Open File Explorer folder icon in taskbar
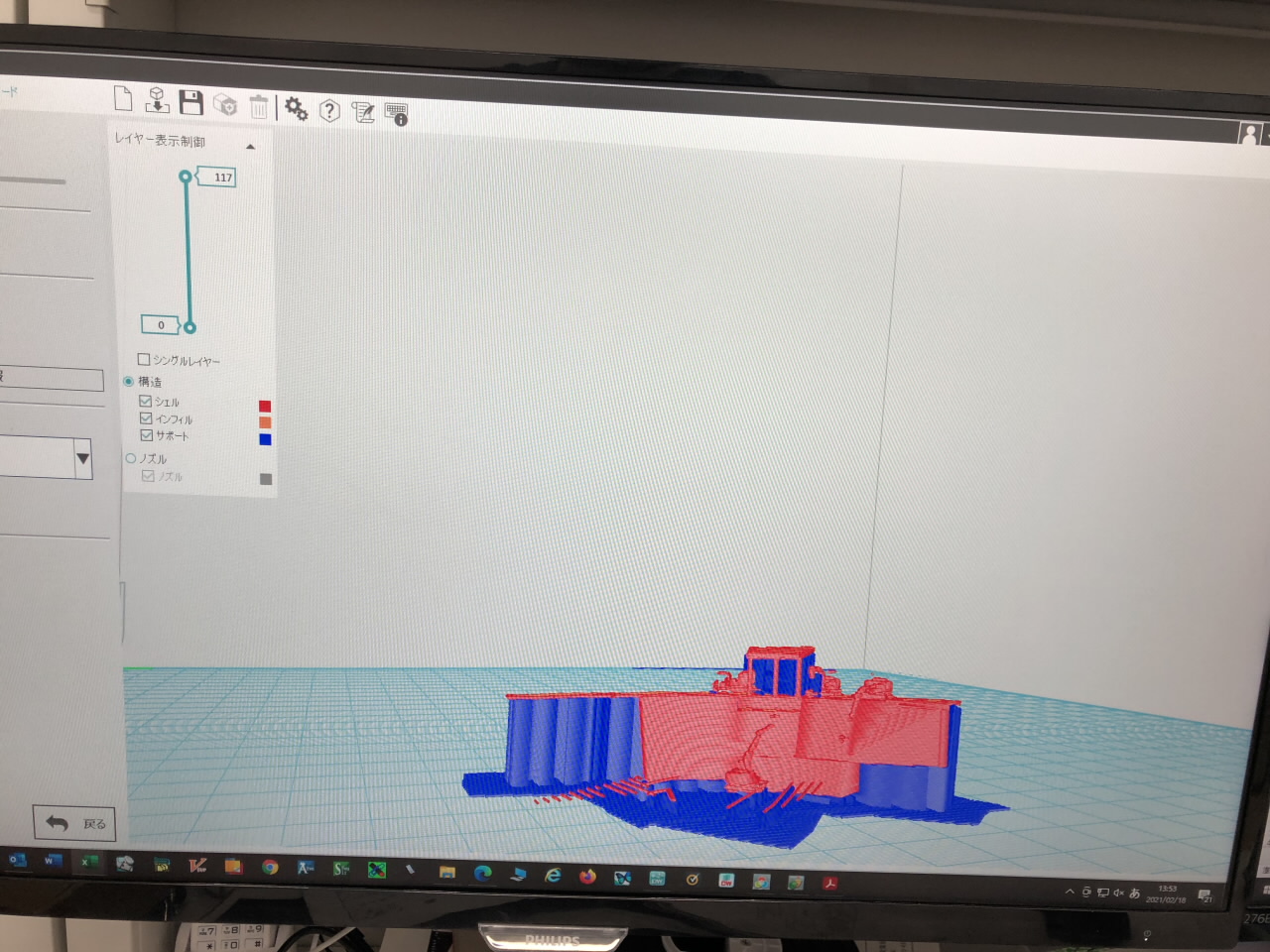The width and height of the screenshot is (1270, 952). 447,873
